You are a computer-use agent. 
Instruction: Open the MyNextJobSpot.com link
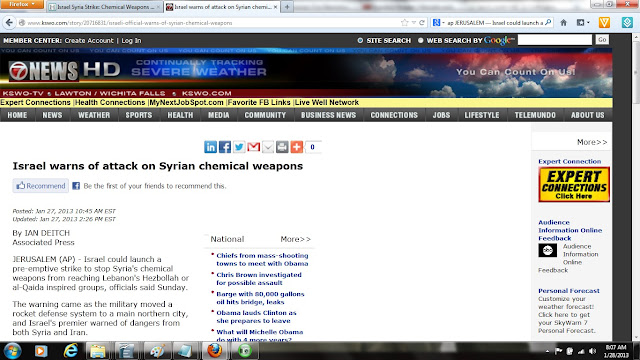coord(187,102)
